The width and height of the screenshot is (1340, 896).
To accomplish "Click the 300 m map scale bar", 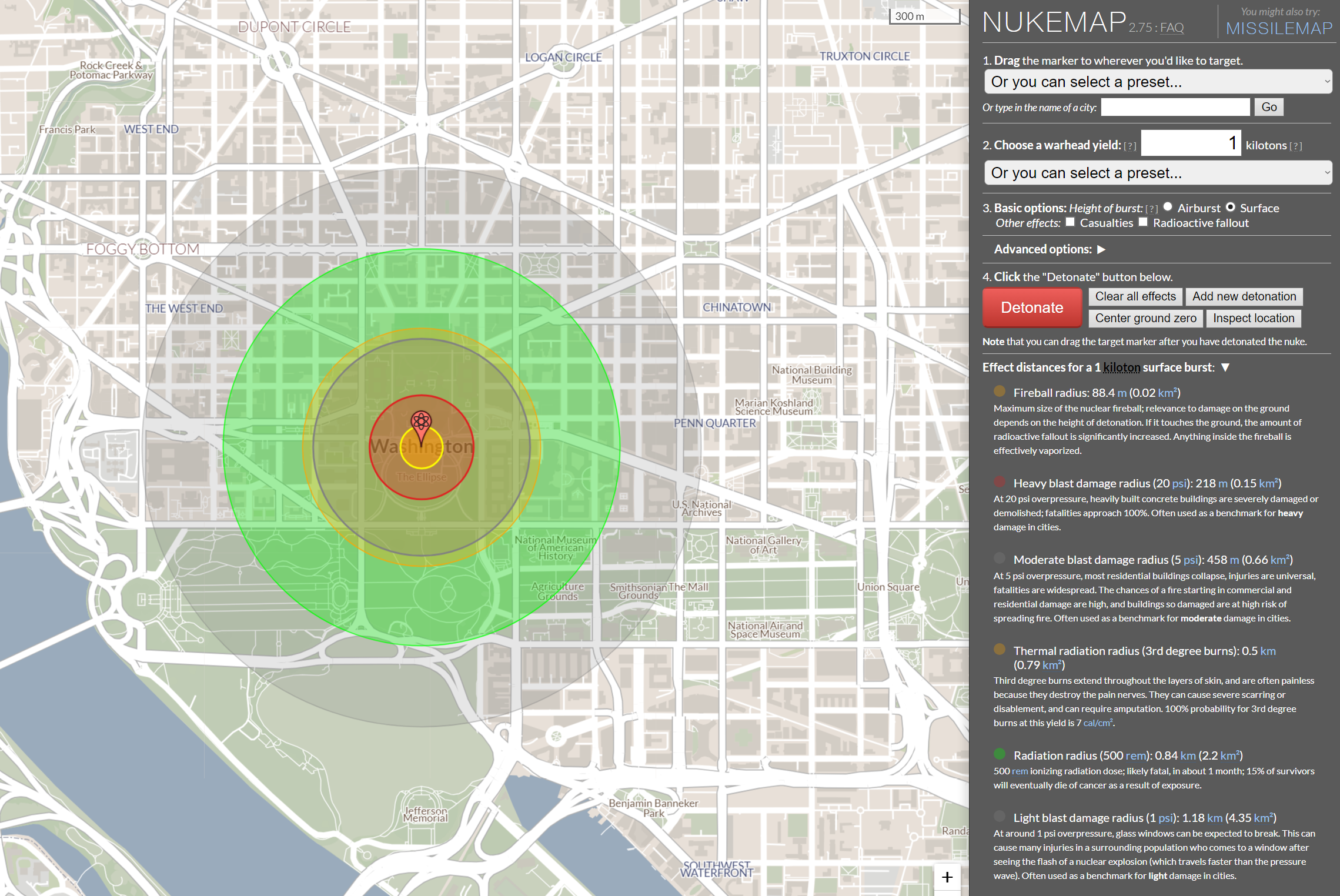I will tap(924, 16).
